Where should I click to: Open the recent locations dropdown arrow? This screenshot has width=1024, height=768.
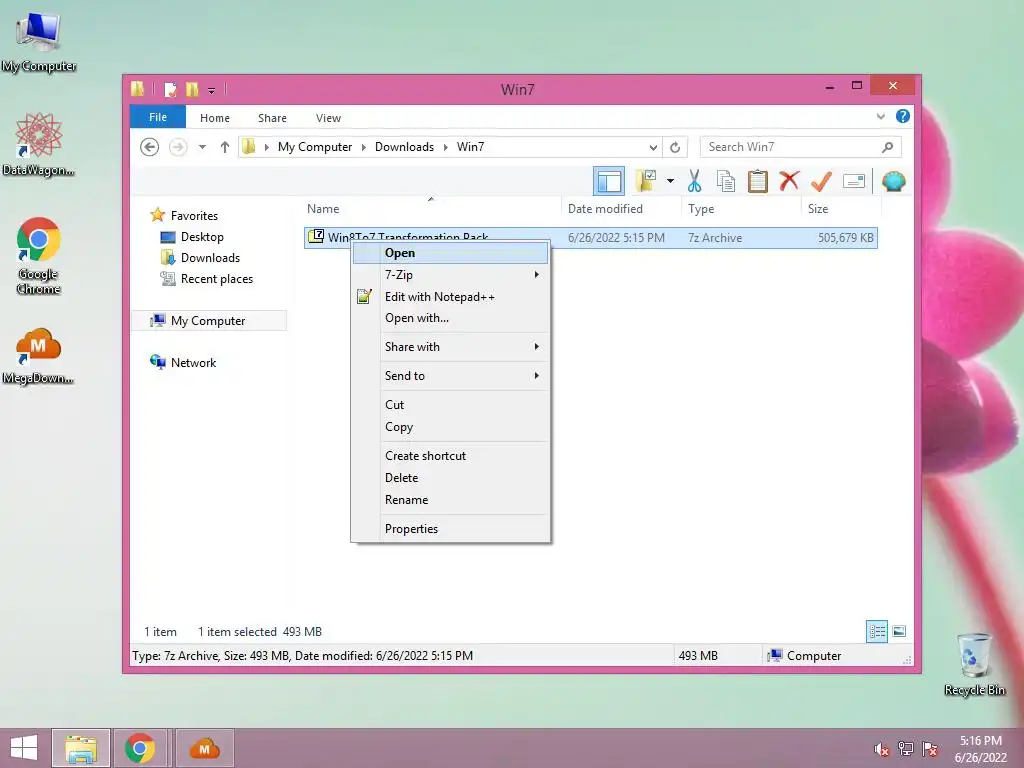coord(202,147)
